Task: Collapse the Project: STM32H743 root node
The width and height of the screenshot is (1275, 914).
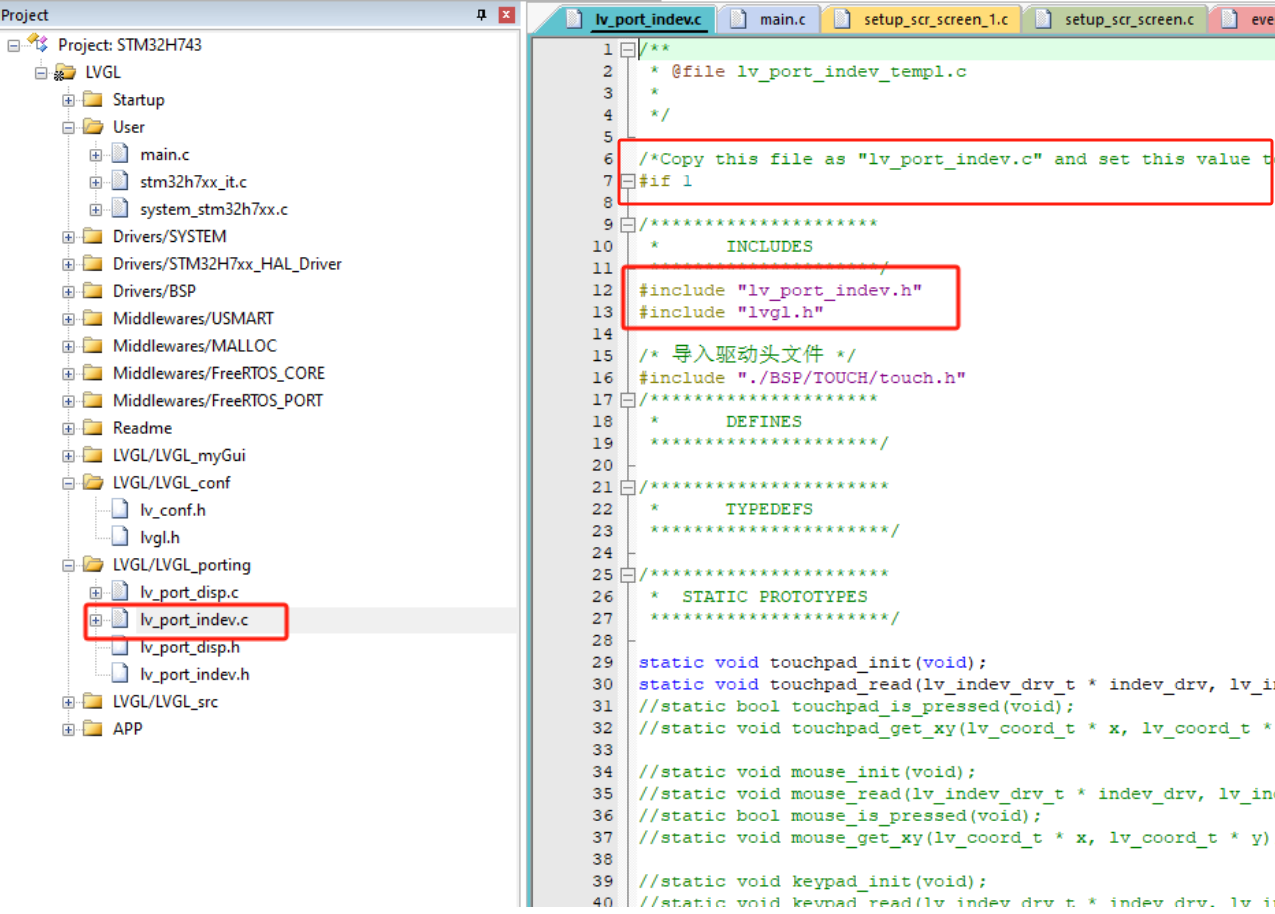Action: [x=14, y=45]
